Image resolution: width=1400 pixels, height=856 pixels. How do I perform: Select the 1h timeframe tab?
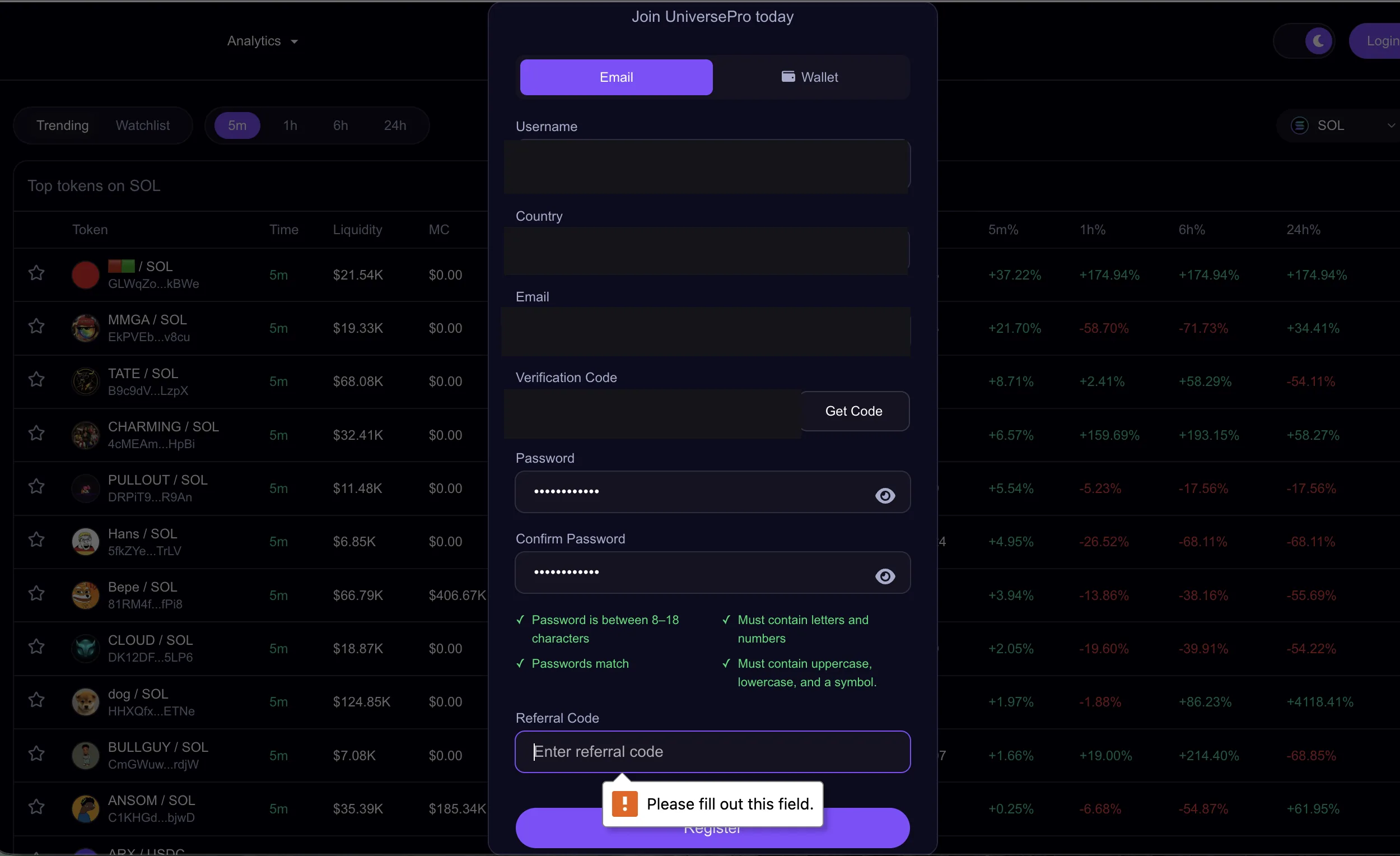click(290, 125)
